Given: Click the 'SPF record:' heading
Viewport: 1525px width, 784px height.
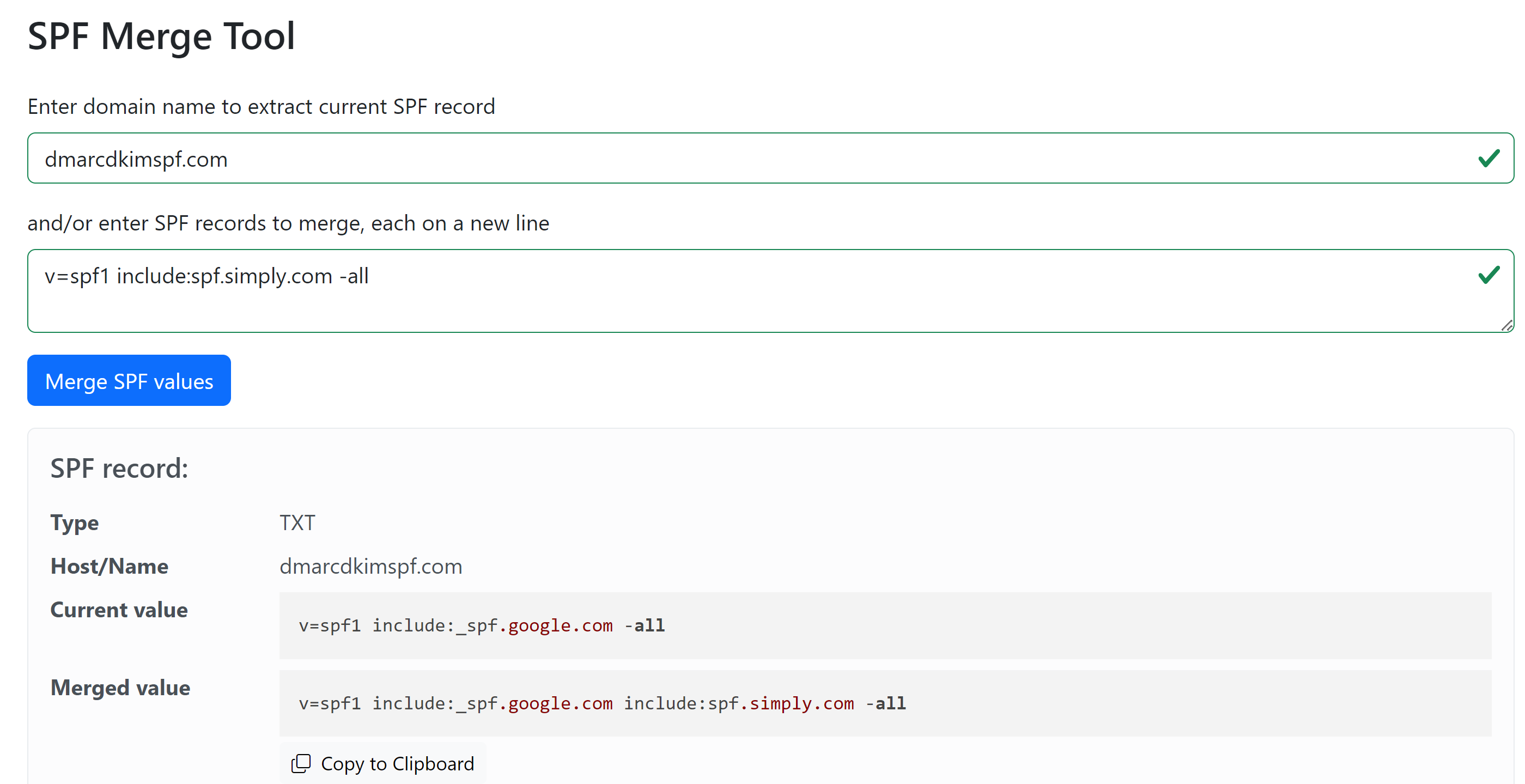Looking at the screenshot, I should pos(119,469).
